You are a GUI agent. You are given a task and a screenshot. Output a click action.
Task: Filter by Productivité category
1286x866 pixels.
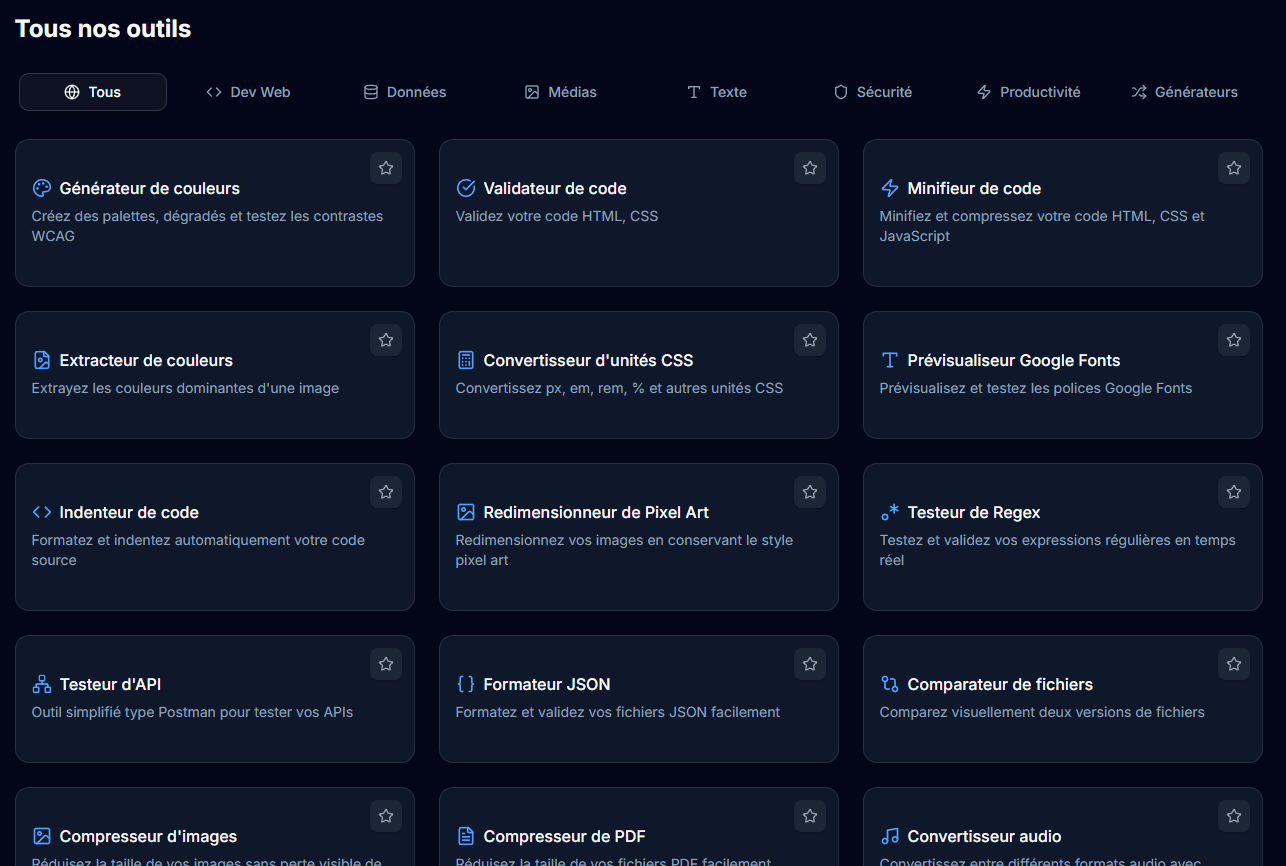1028,92
